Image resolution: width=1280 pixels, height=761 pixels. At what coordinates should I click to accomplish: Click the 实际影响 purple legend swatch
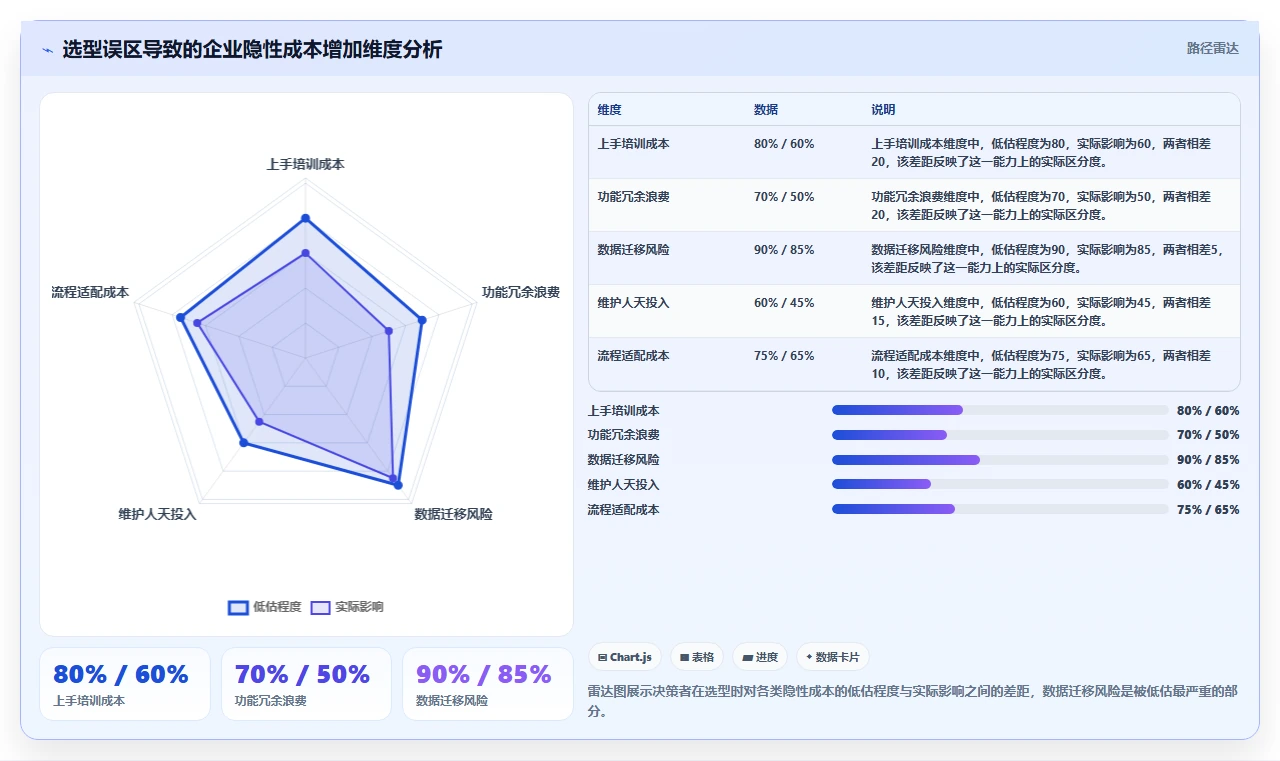(x=320, y=607)
